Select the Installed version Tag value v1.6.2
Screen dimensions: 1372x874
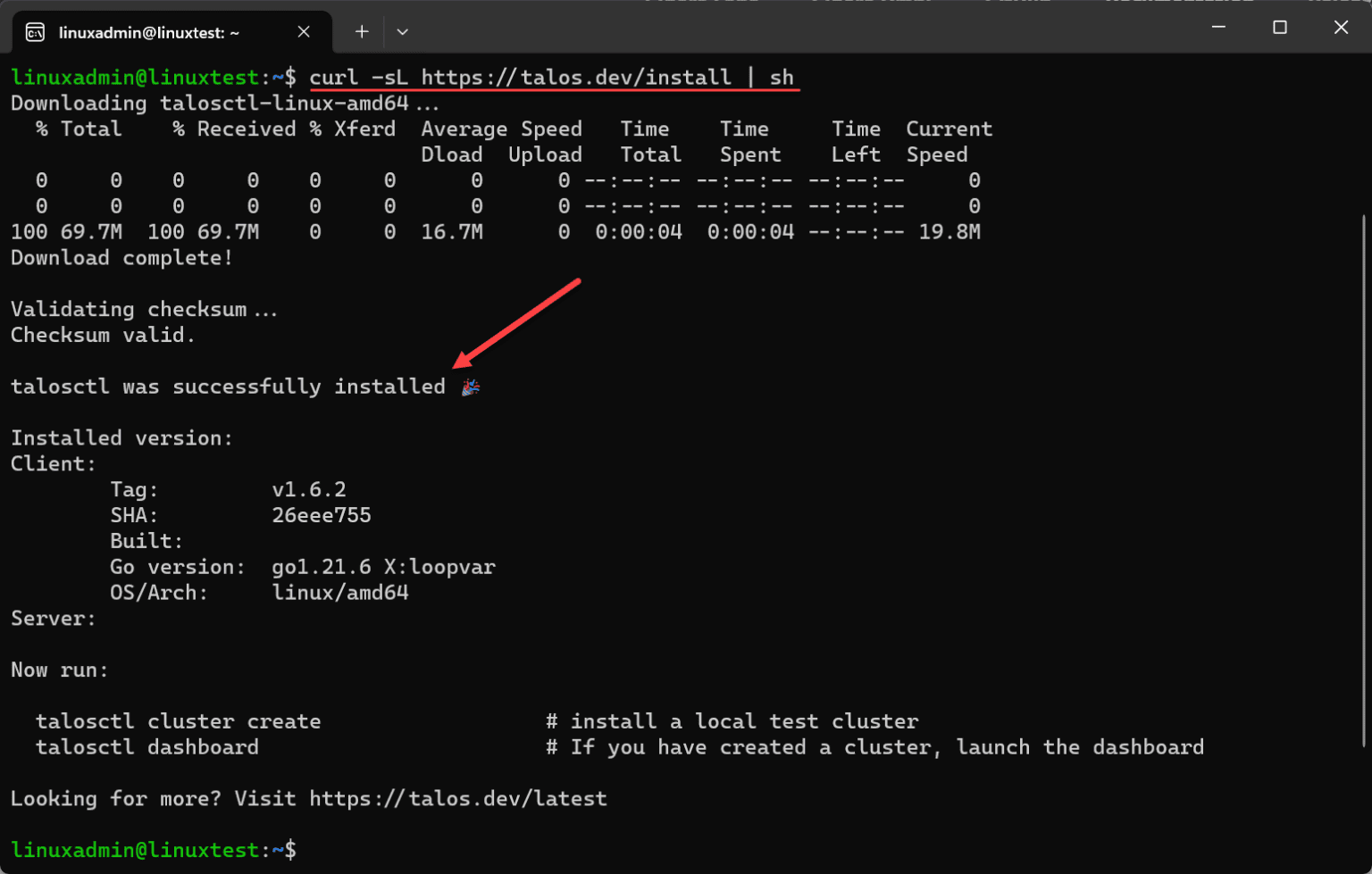point(308,489)
